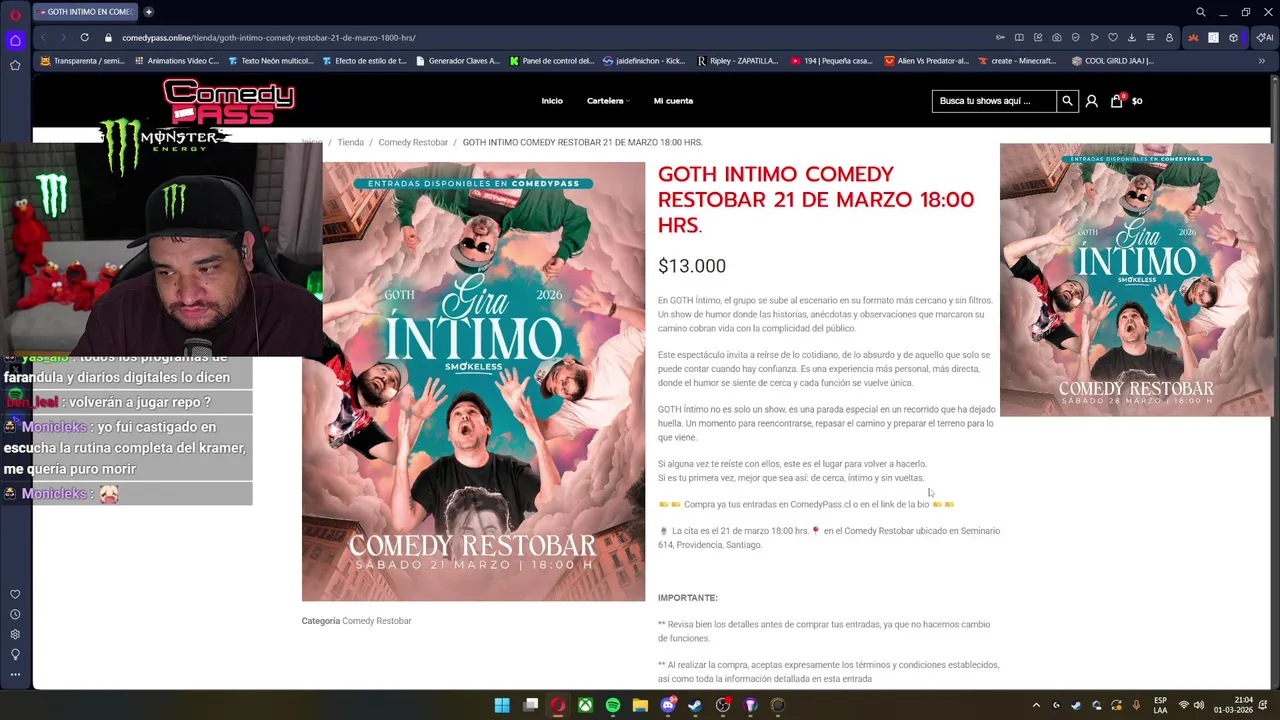The image size is (1280, 720).
Task: Open the extensions cube icon
Action: 1233,37
